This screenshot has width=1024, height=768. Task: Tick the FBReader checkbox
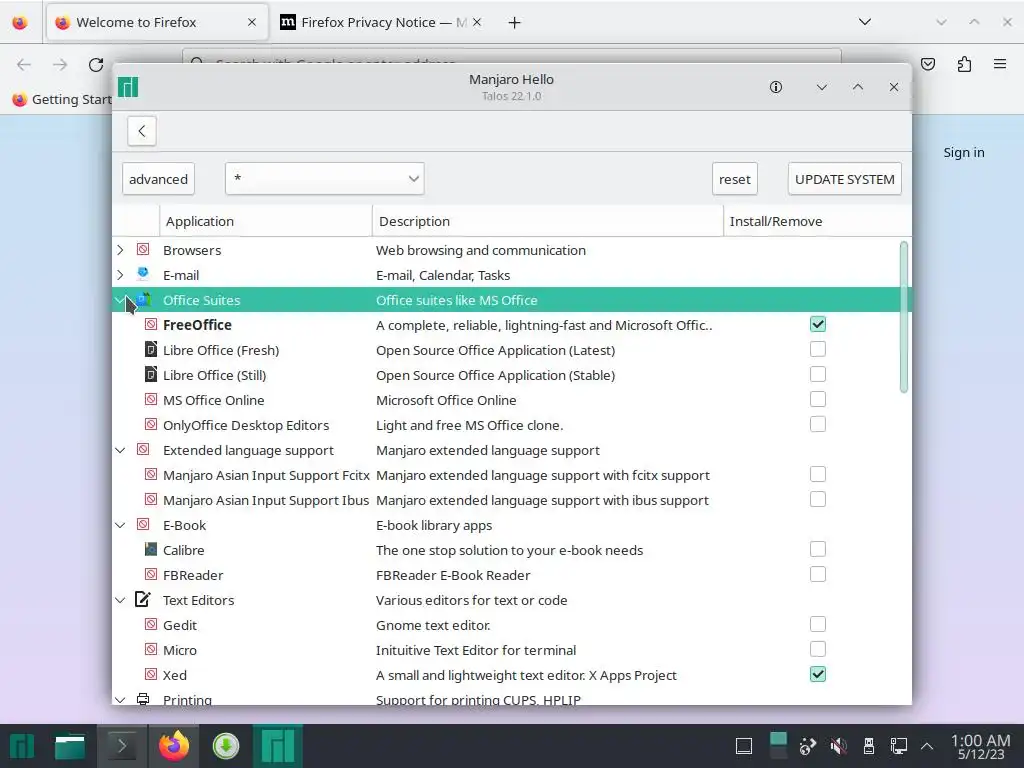click(818, 574)
